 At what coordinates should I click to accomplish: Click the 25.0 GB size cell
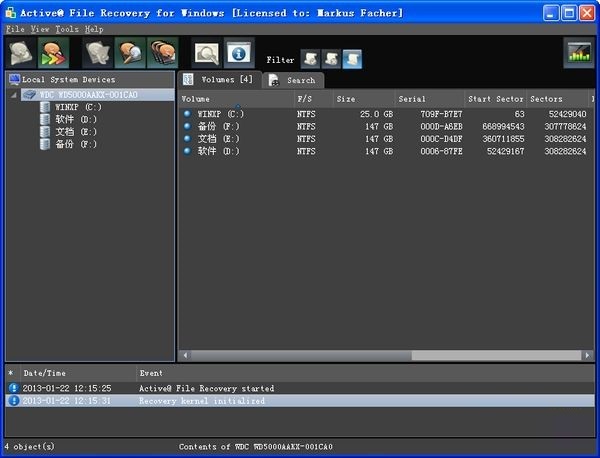point(376,114)
